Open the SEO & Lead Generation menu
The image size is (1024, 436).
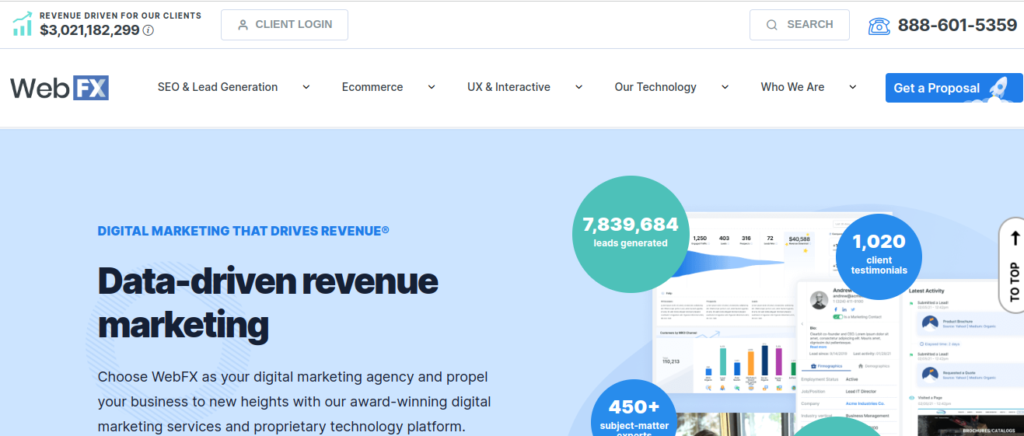(x=217, y=87)
